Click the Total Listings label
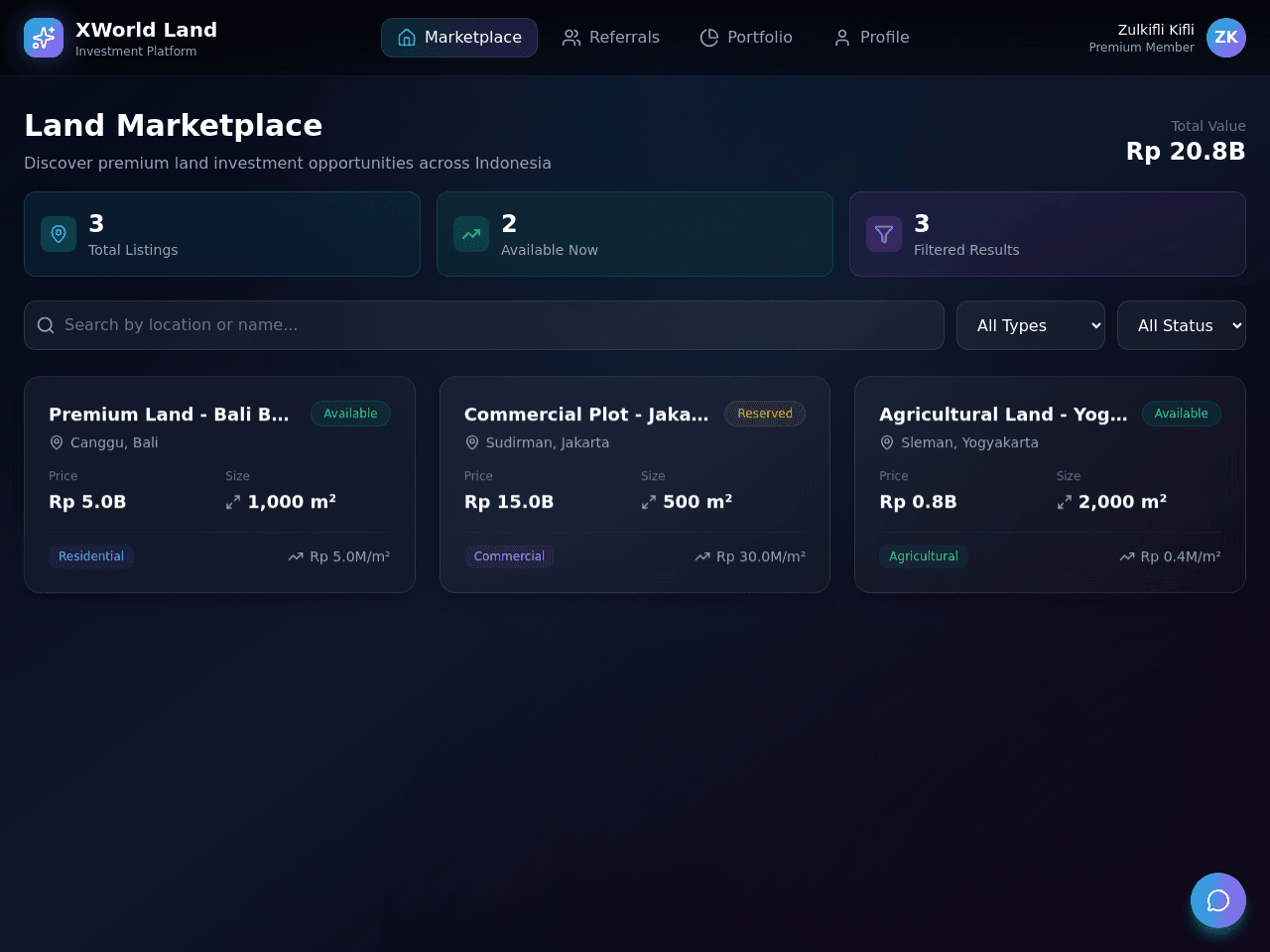The height and width of the screenshot is (952, 1270). [133, 250]
